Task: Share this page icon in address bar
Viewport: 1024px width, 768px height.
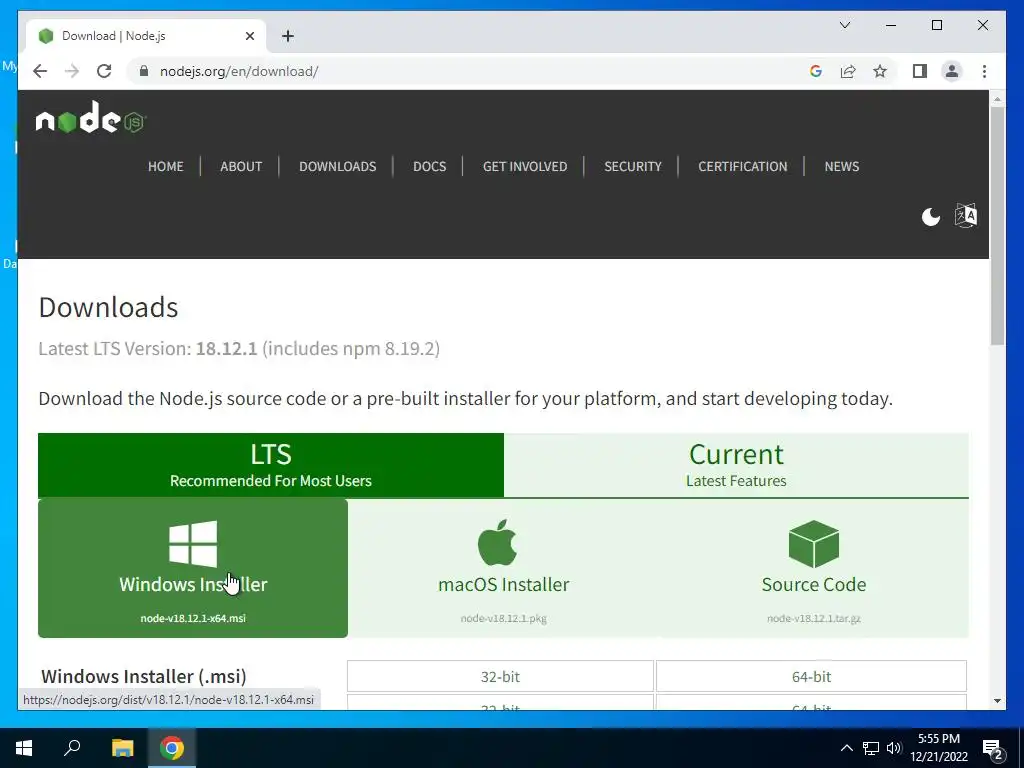Action: 848,71
